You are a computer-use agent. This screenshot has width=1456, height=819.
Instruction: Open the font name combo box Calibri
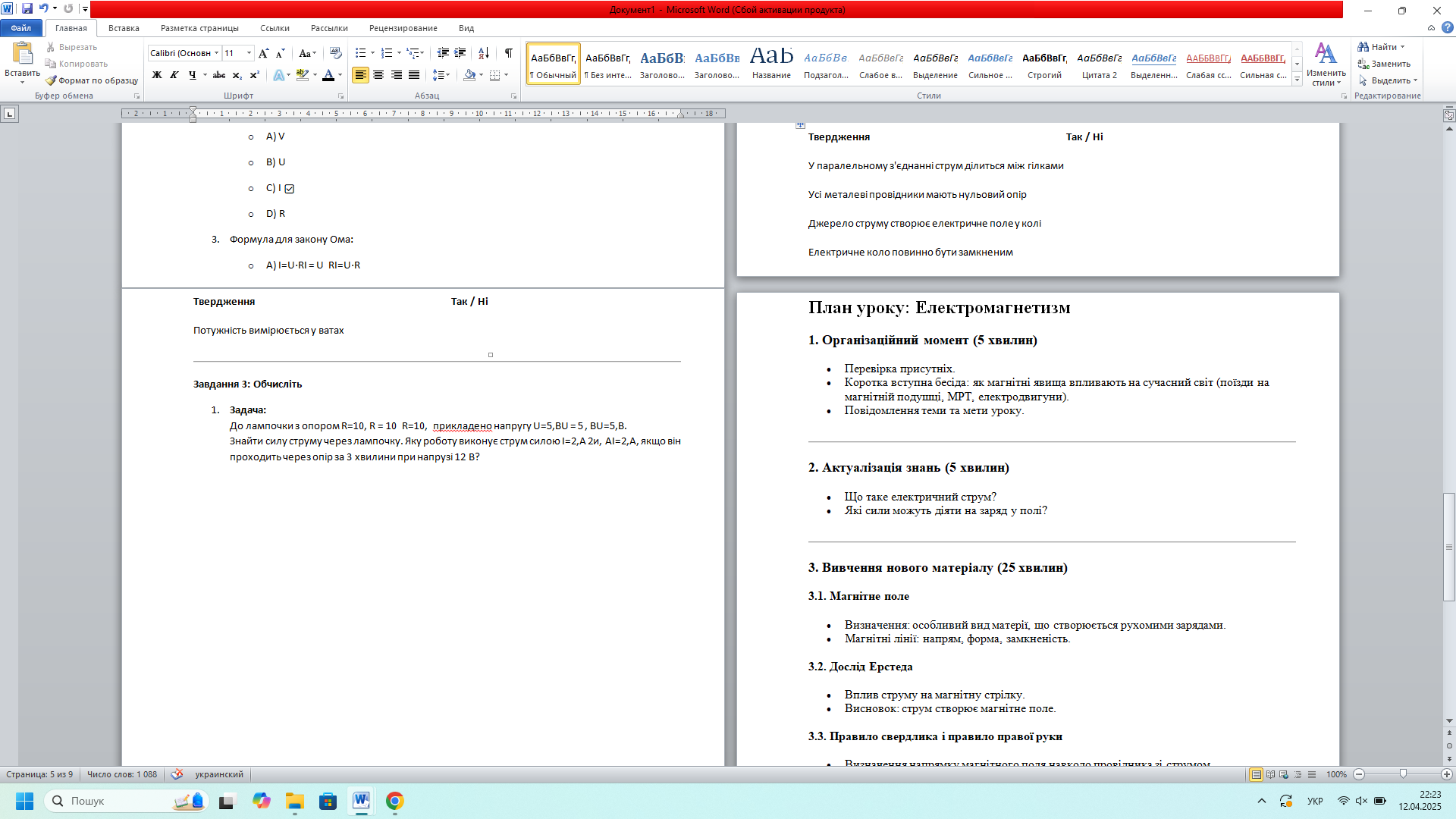click(x=184, y=53)
